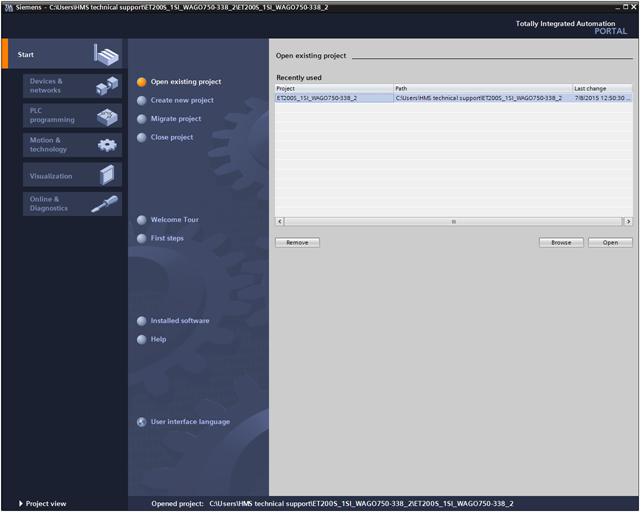Viewport: 640px width, 512px height.
Task: Click Installed software link
Action: (x=180, y=321)
